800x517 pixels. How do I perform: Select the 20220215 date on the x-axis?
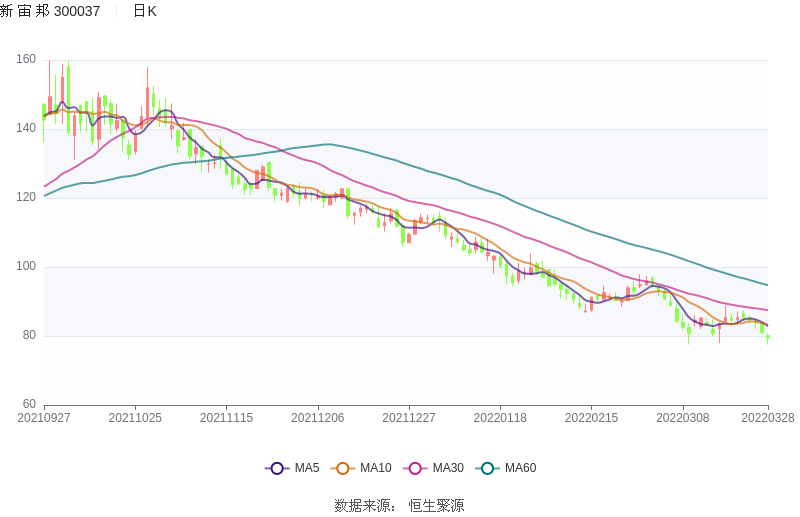[x=591, y=418]
